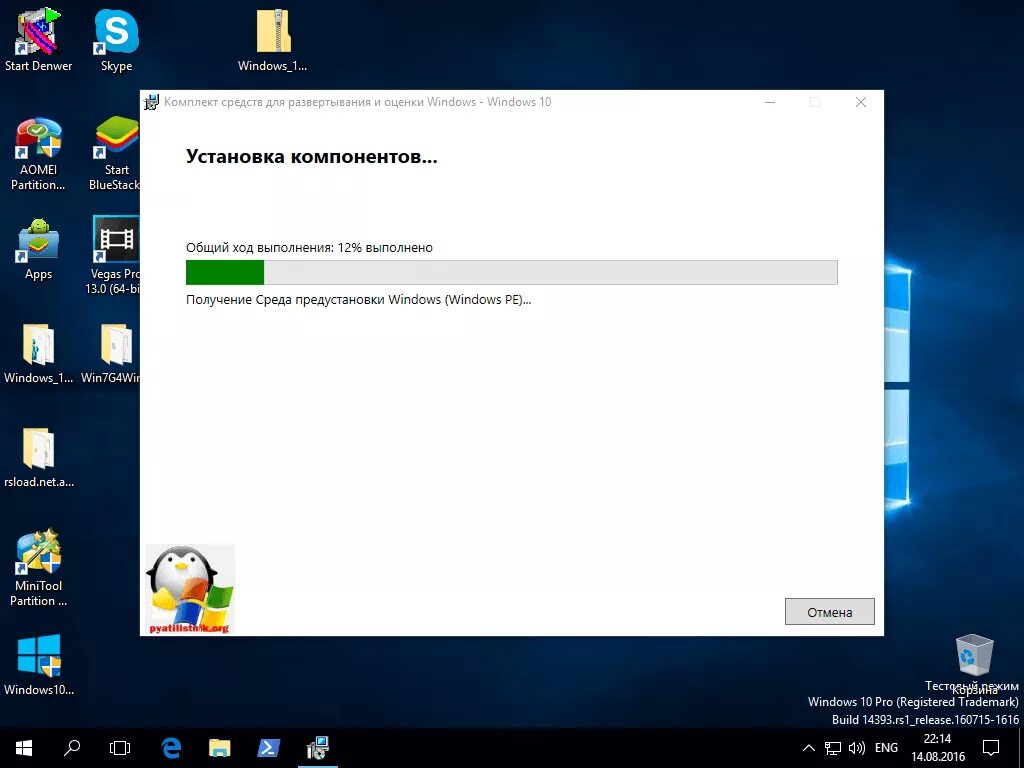Screen dimensions: 1024x768
Task: Click the Отмена button
Action: click(829, 612)
